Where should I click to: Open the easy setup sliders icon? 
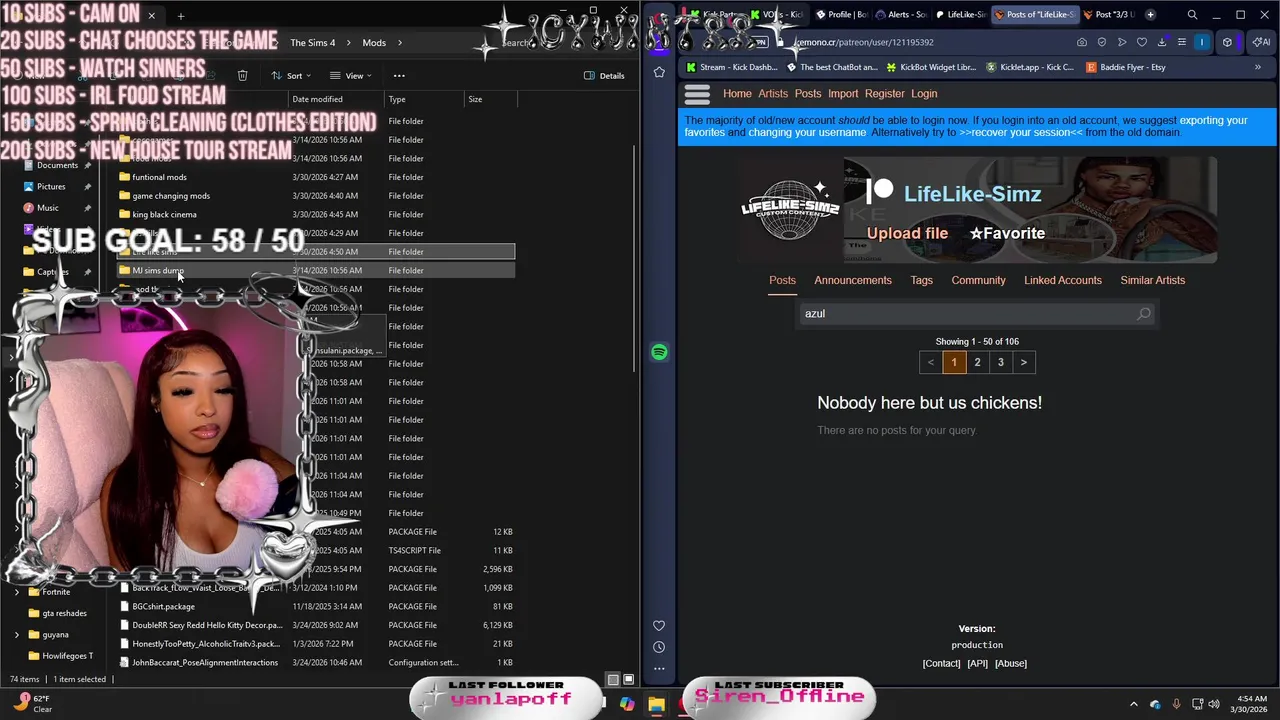(x=1181, y=43)
